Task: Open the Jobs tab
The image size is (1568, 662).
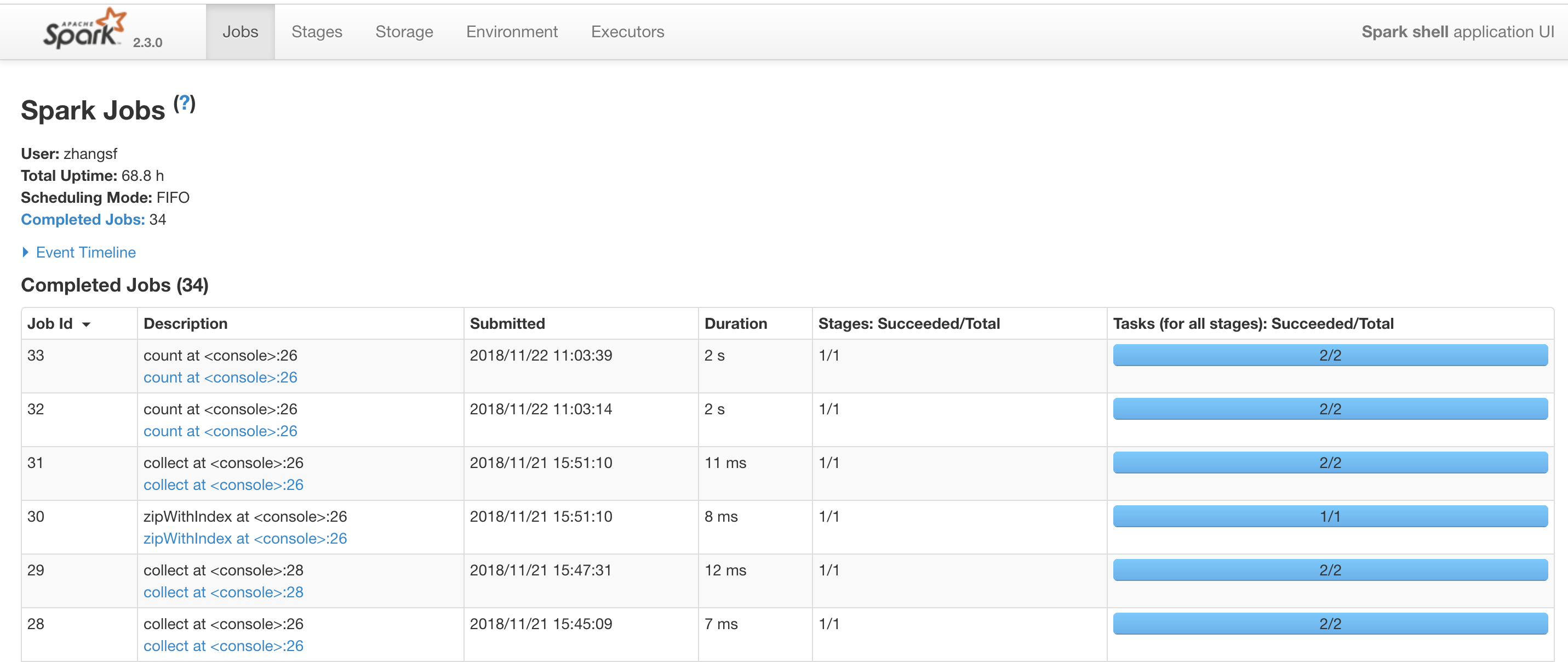Action: [x=240, y=32]
